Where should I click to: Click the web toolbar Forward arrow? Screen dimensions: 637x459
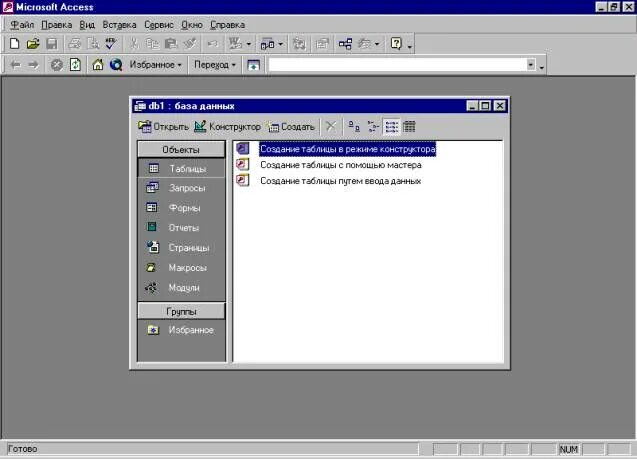(x=34, y=65)
